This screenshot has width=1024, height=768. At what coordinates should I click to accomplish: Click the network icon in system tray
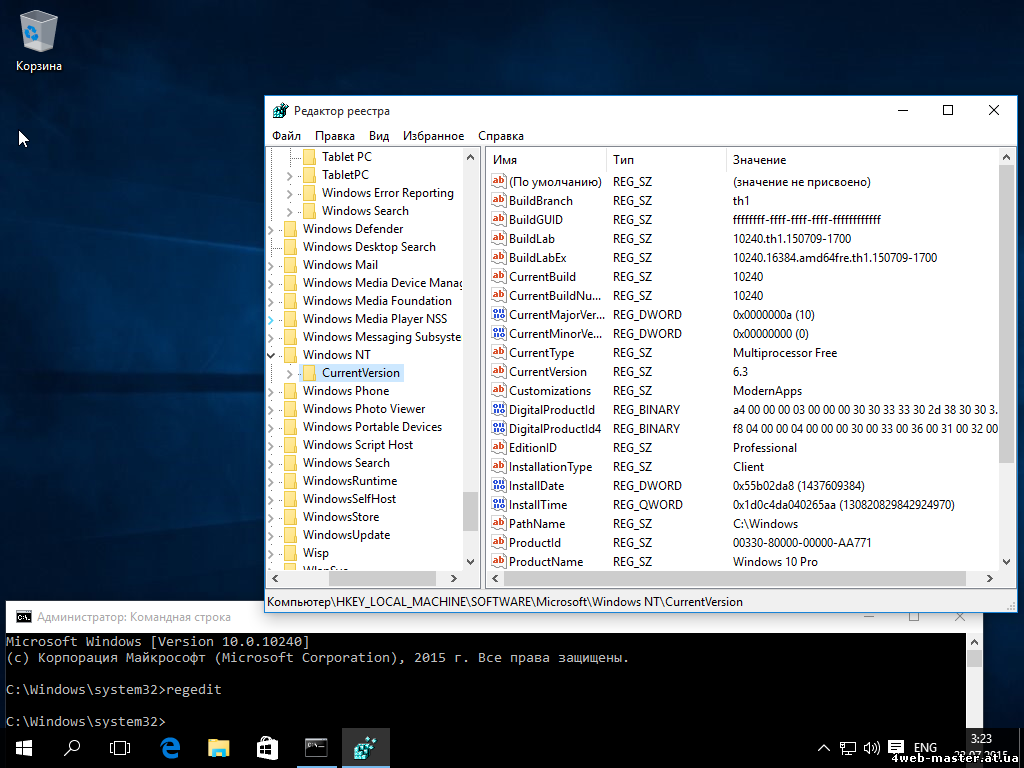[848, 748]
